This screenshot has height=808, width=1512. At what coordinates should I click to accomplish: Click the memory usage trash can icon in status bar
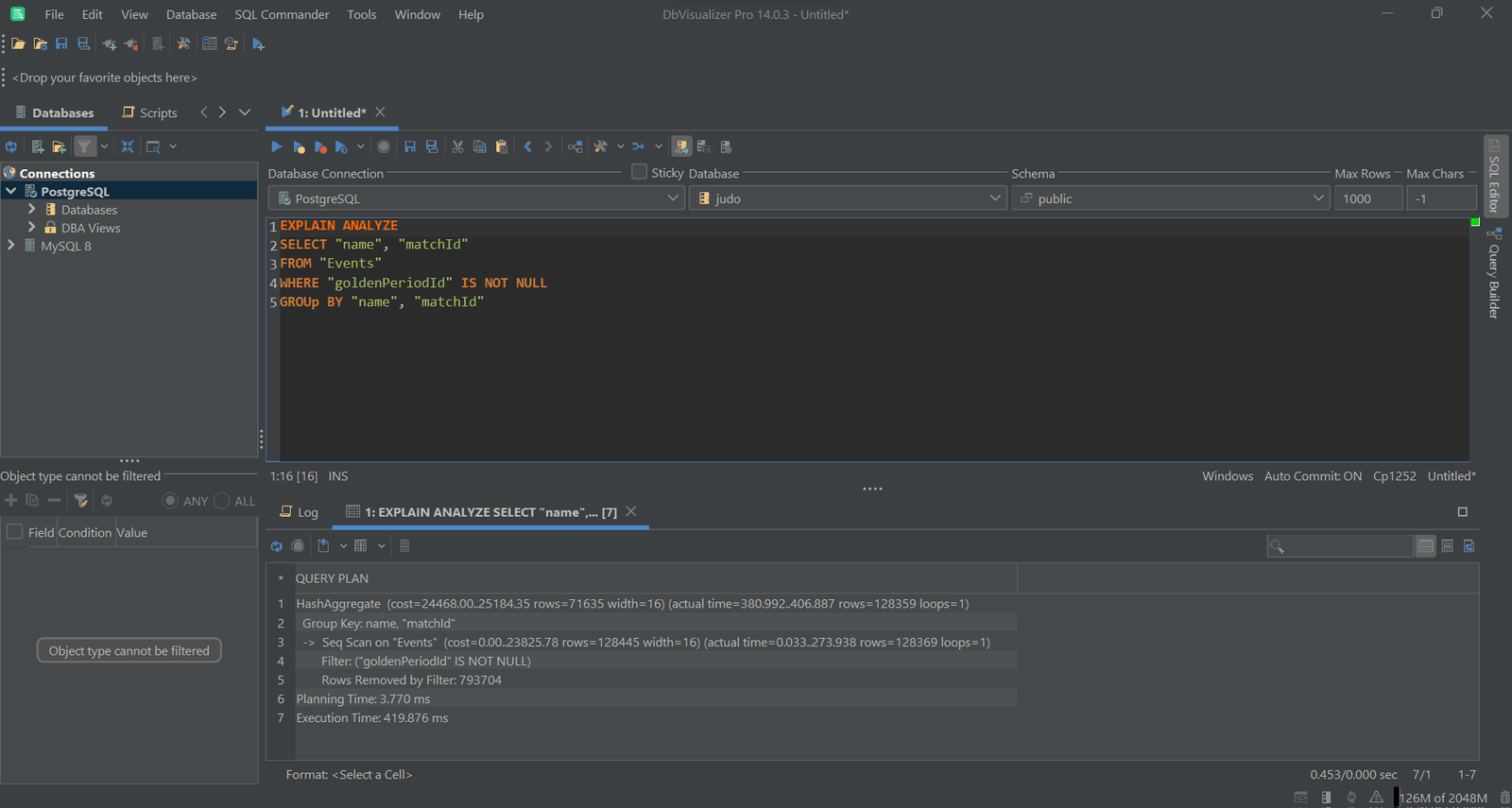point(1504,798)
